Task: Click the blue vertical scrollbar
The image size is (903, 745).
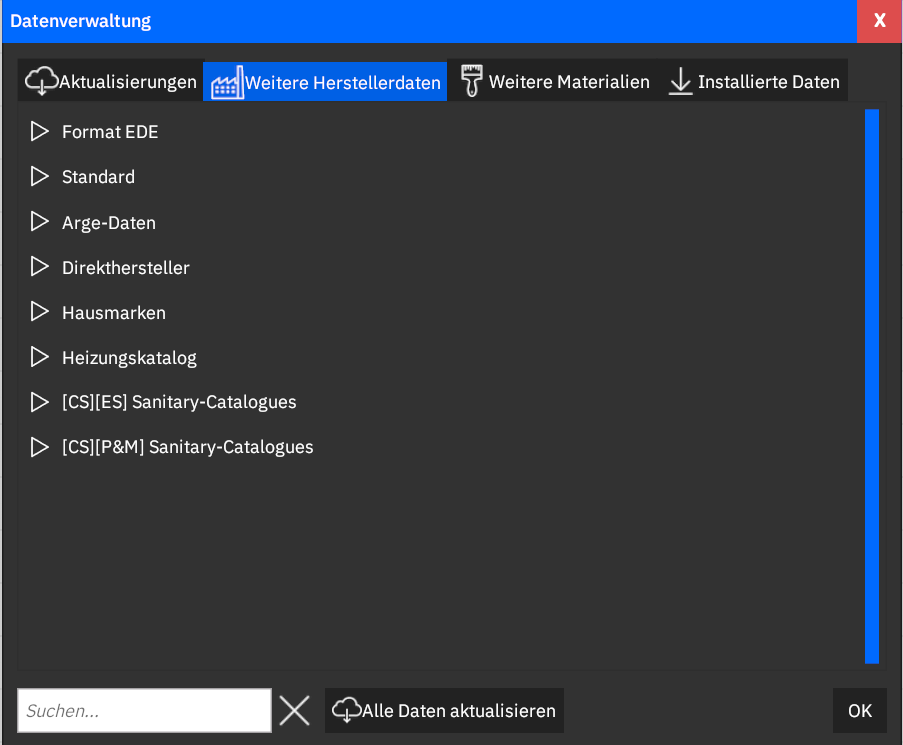Action: point(872,386)
